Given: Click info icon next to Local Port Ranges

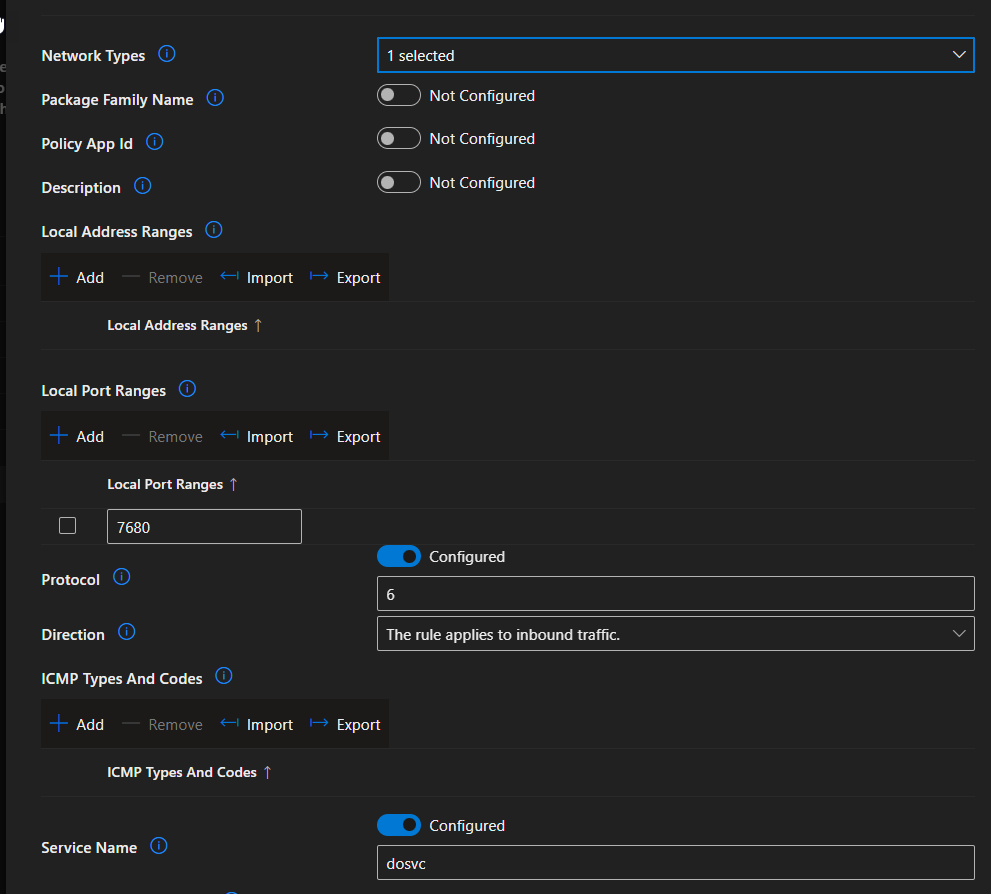Looking at the screenshot, I should click(x=187, y=389).
